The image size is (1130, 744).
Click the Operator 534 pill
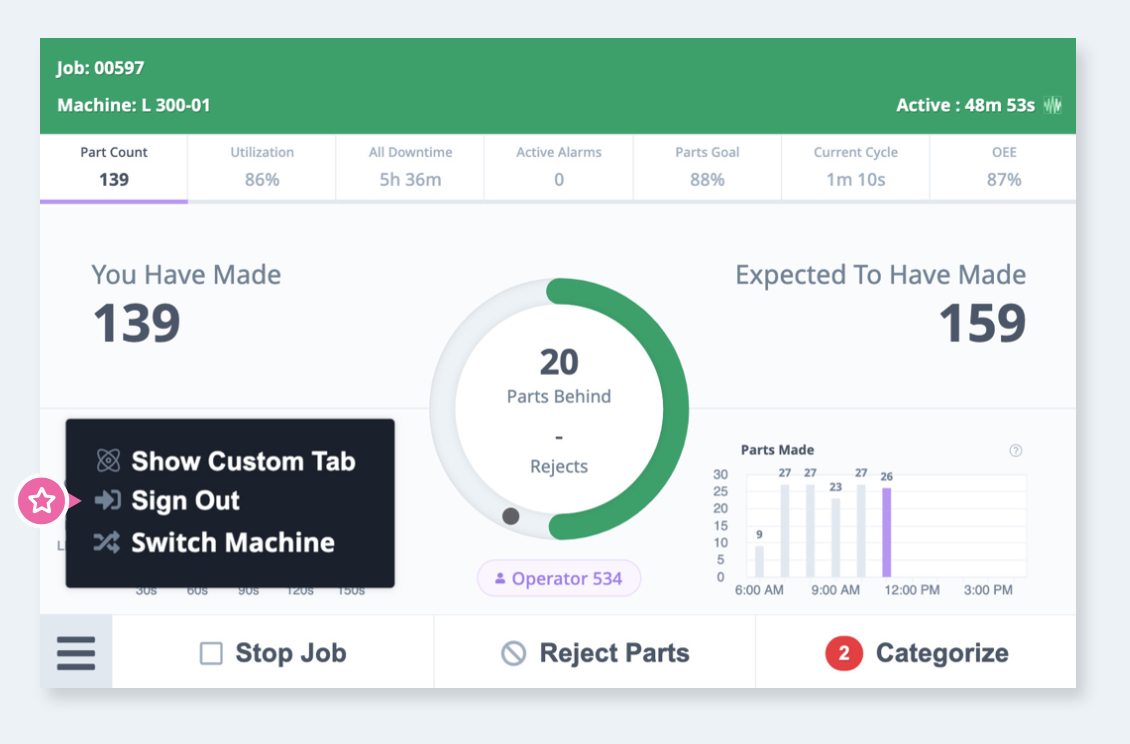pos(559,578)
